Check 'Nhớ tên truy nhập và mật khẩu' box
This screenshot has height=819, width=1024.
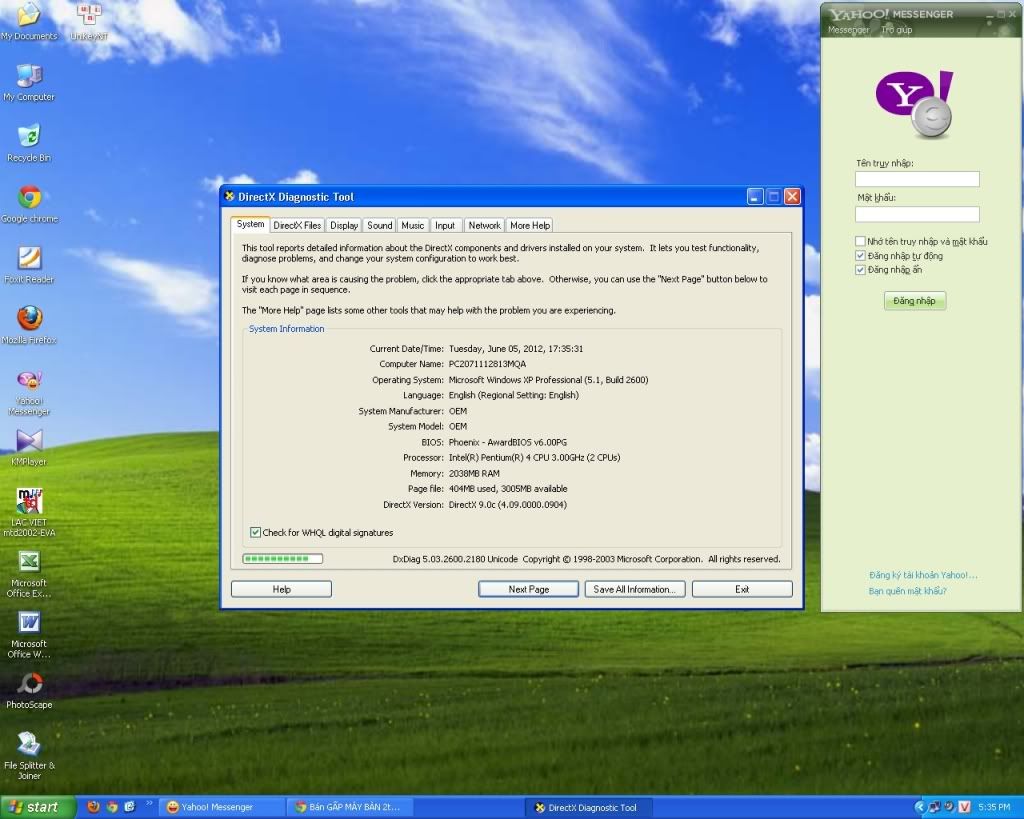click(x=860, y=241)
